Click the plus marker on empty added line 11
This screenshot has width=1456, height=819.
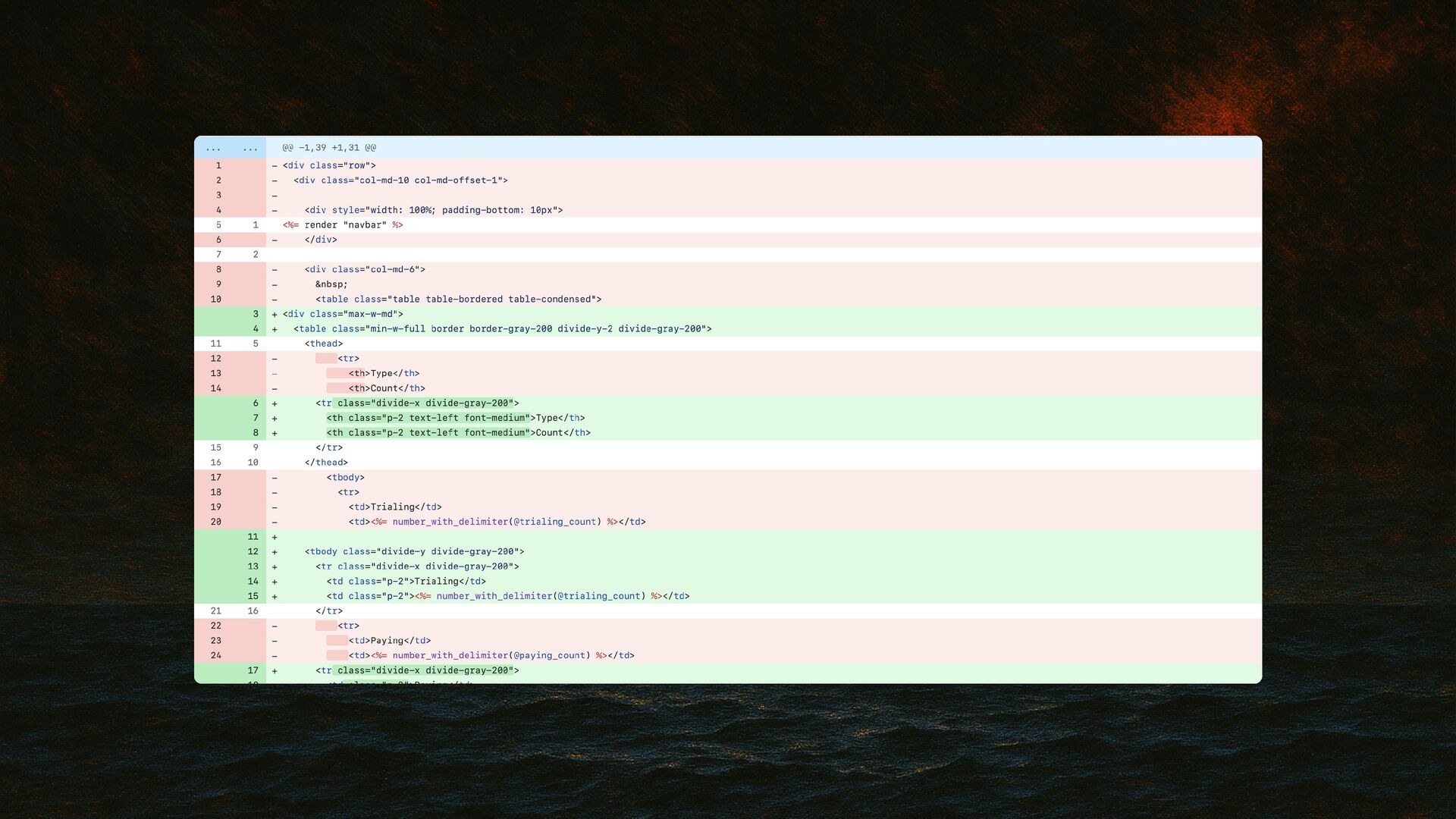click(x=275, y=537)
